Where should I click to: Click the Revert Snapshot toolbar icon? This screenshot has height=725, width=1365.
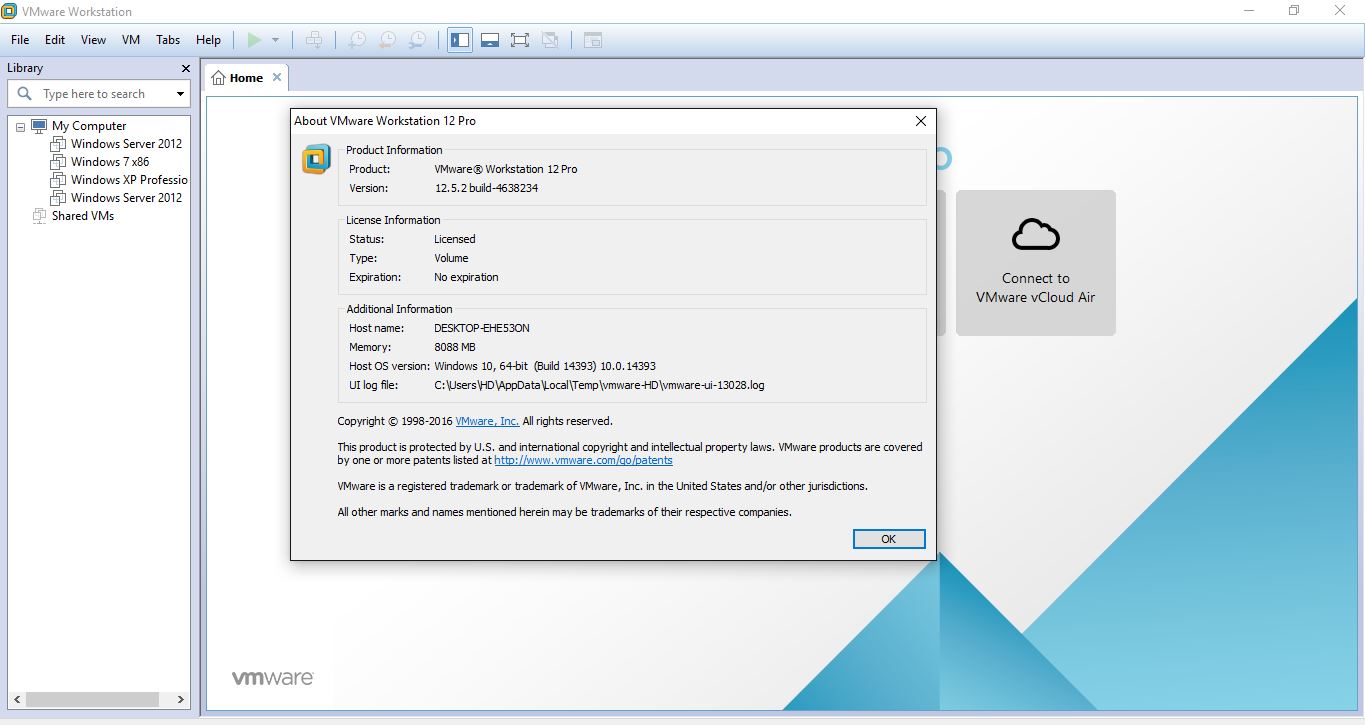[386, 39]
